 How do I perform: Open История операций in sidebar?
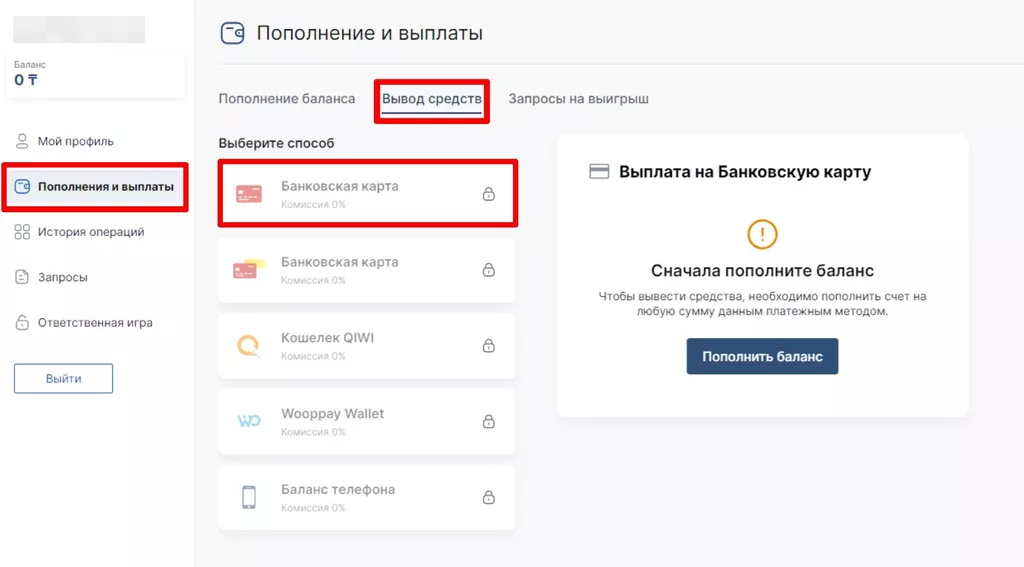pos(90,232)
